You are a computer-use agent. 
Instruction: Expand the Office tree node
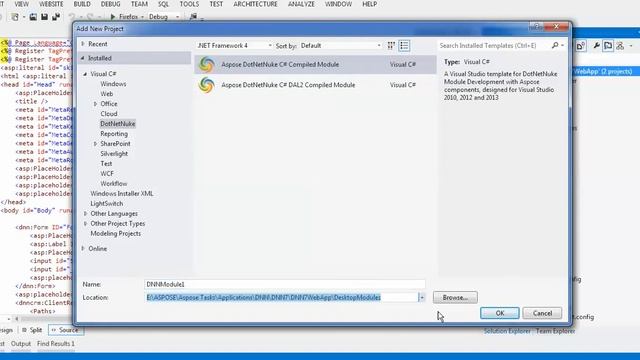tap(95, 104)
